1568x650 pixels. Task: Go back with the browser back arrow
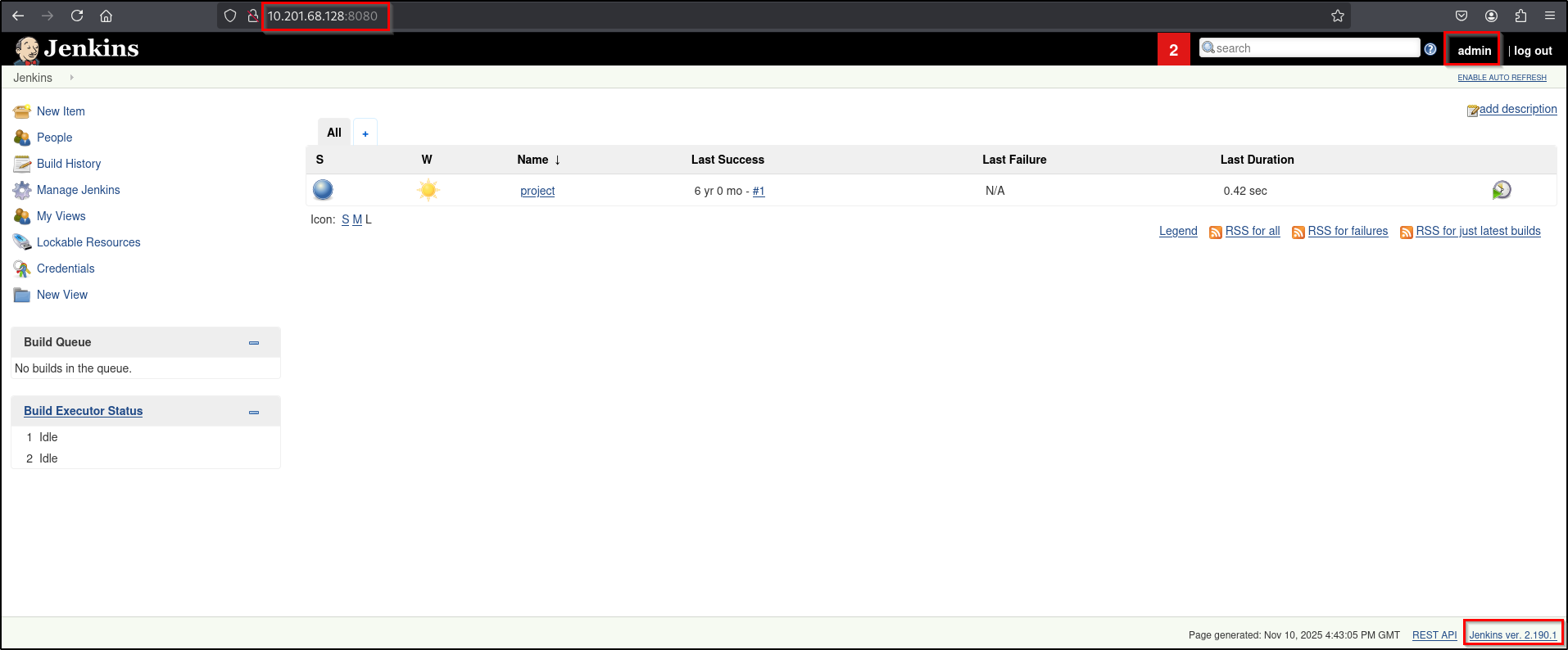coord(18,16)
